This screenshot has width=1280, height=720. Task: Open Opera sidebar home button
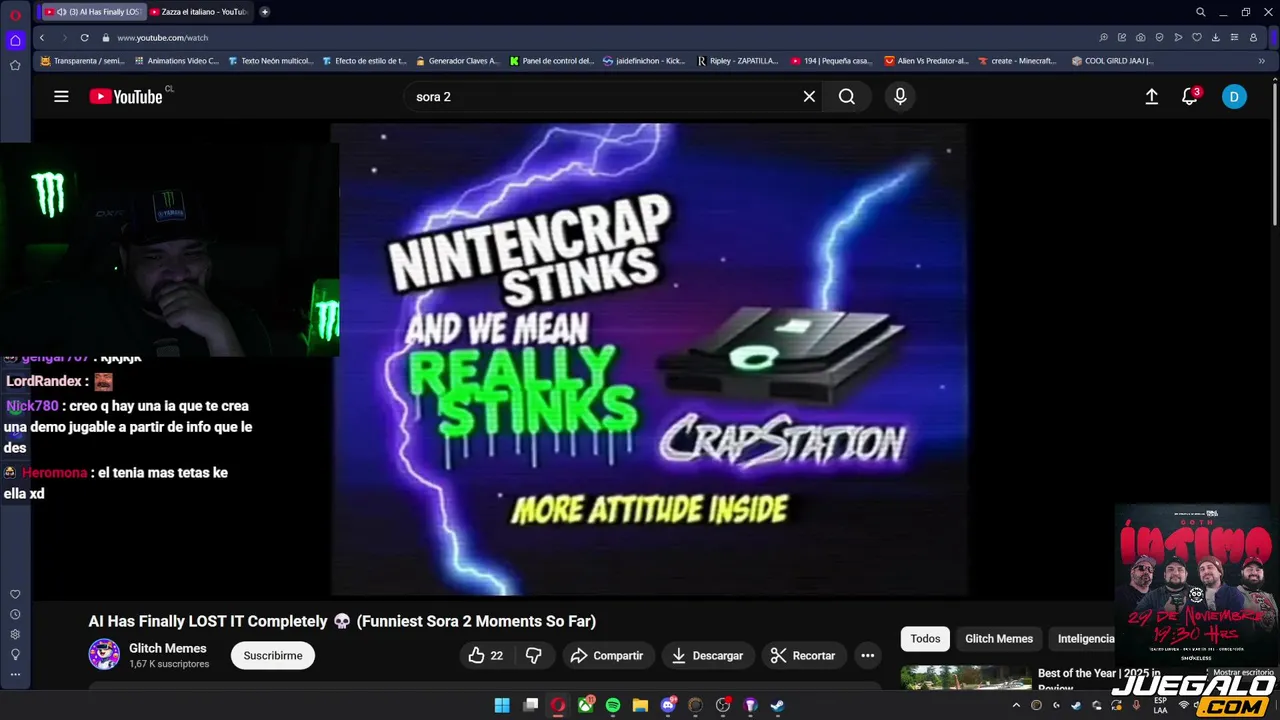15,41
